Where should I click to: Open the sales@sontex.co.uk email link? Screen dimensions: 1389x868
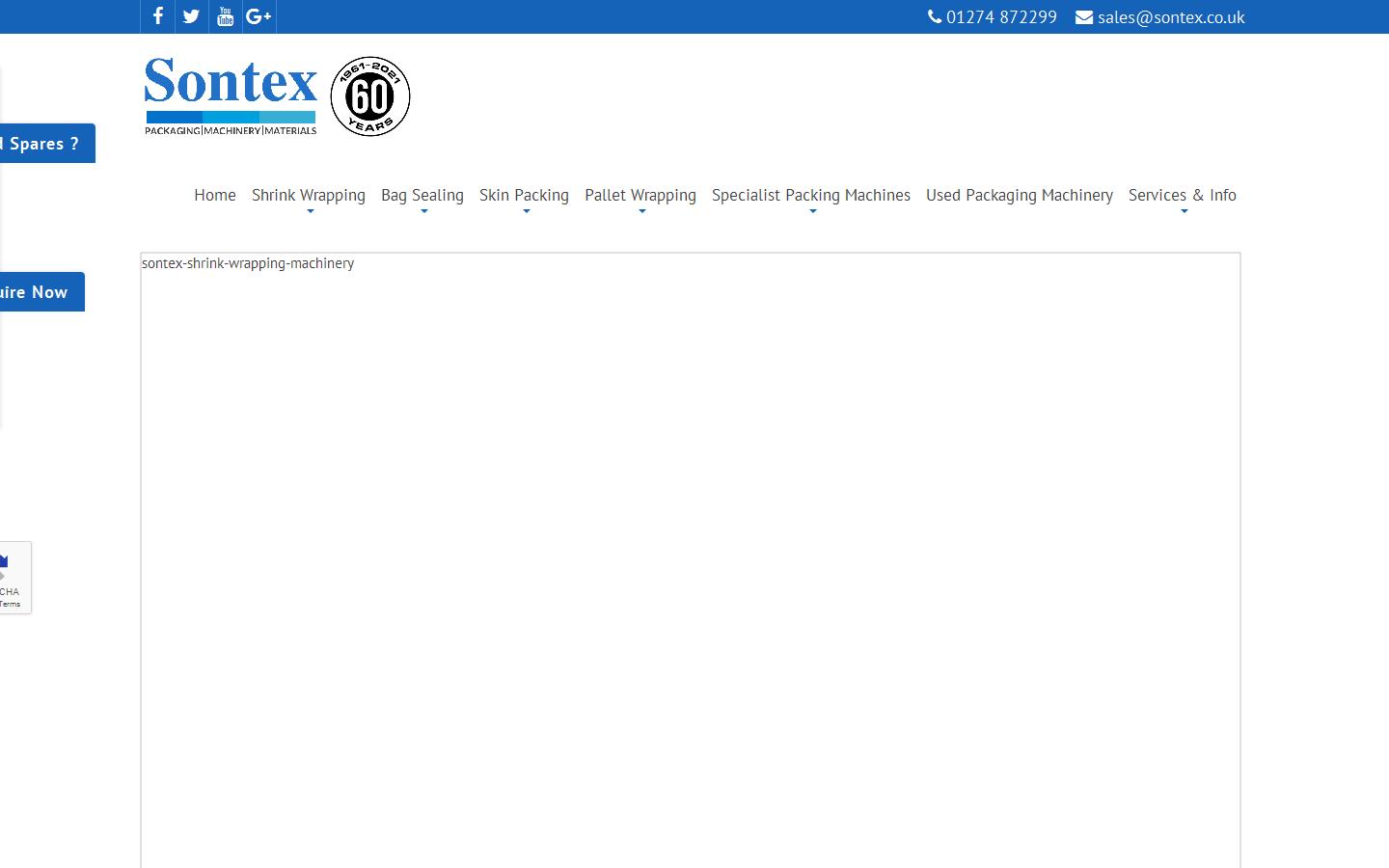pyautogui.click(x=1171, y=16)
